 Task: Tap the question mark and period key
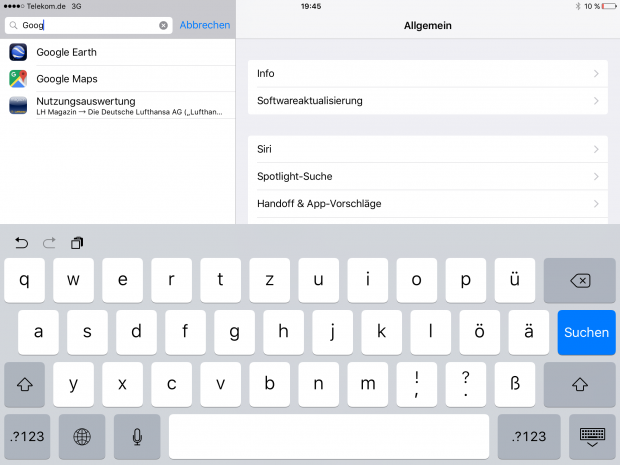click(466, 384)
